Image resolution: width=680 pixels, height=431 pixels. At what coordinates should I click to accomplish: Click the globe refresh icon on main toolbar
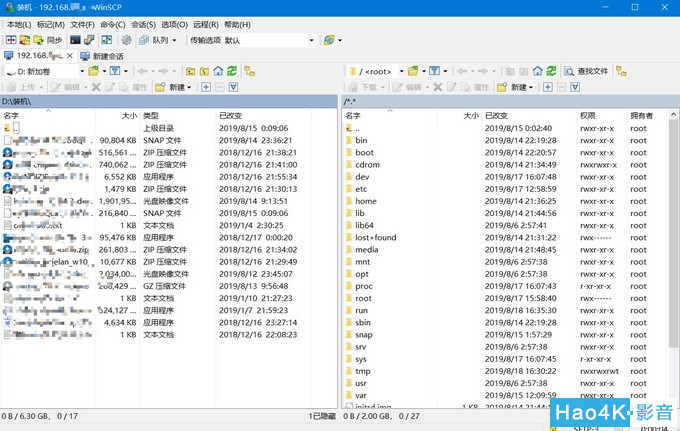point(329,40)
